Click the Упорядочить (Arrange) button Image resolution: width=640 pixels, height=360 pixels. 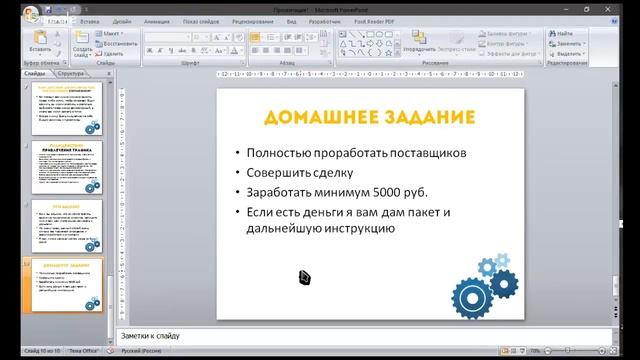(419, 42)
